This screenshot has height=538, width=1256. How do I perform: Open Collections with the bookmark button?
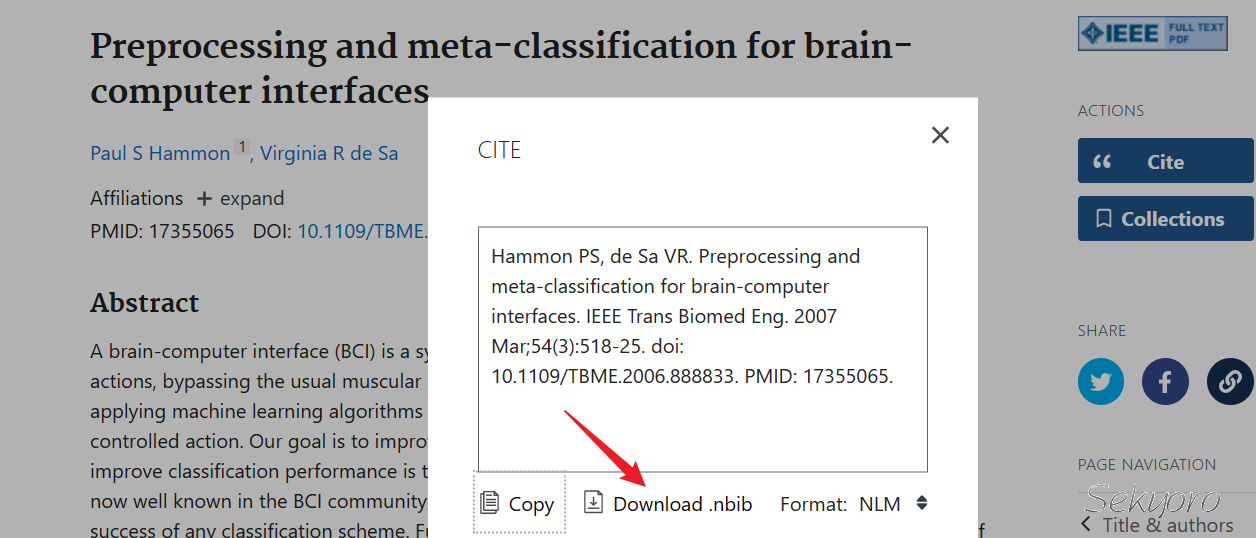(1165, 219)
